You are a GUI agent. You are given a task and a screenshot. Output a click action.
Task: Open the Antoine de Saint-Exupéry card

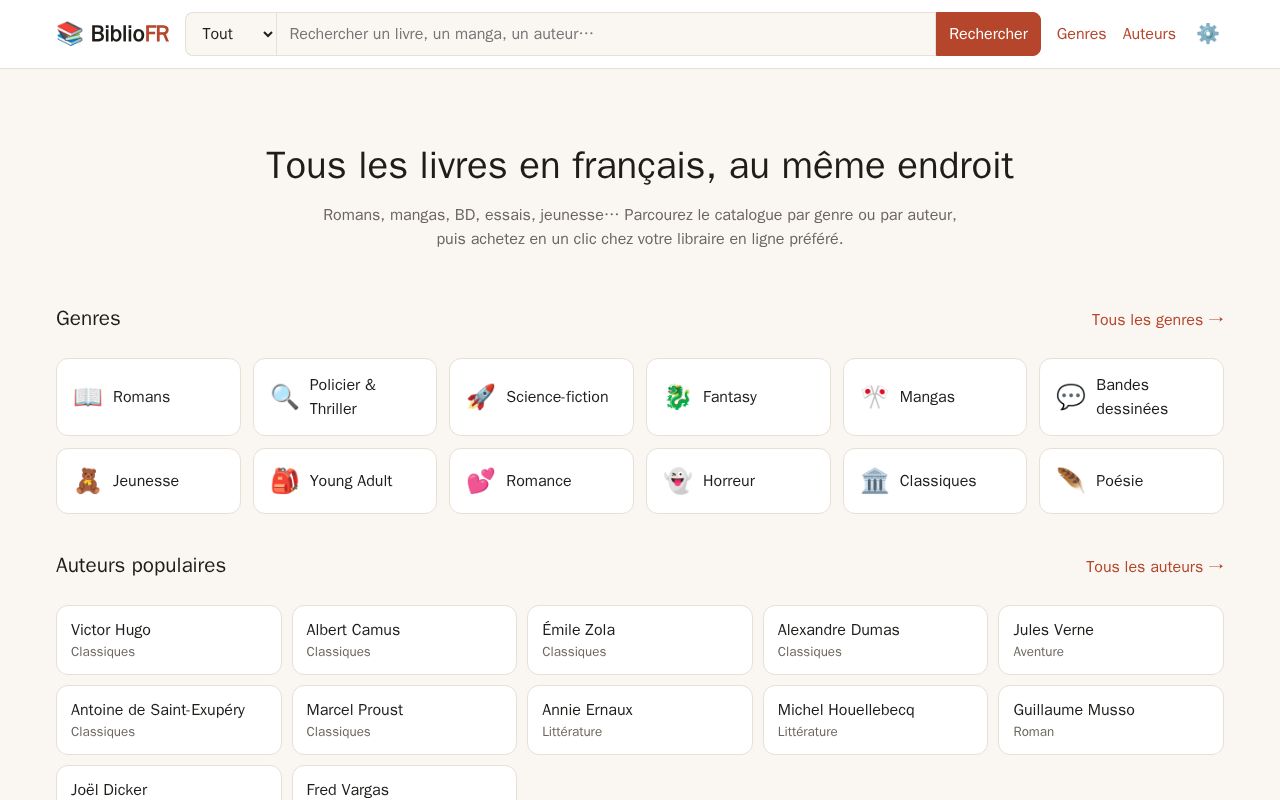(x=169, y=720)
